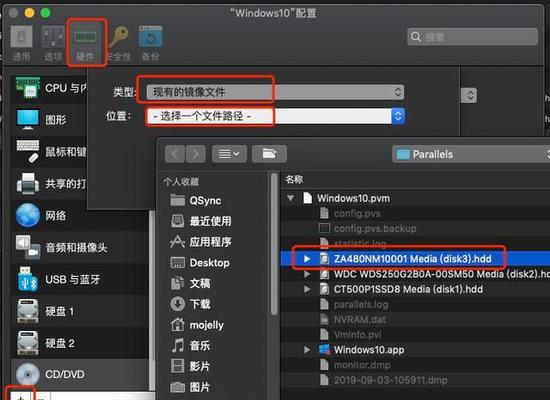This screenshot has width=550, height=400.
Task: Select Windows10.pvm row
Action: coord(415,198)
